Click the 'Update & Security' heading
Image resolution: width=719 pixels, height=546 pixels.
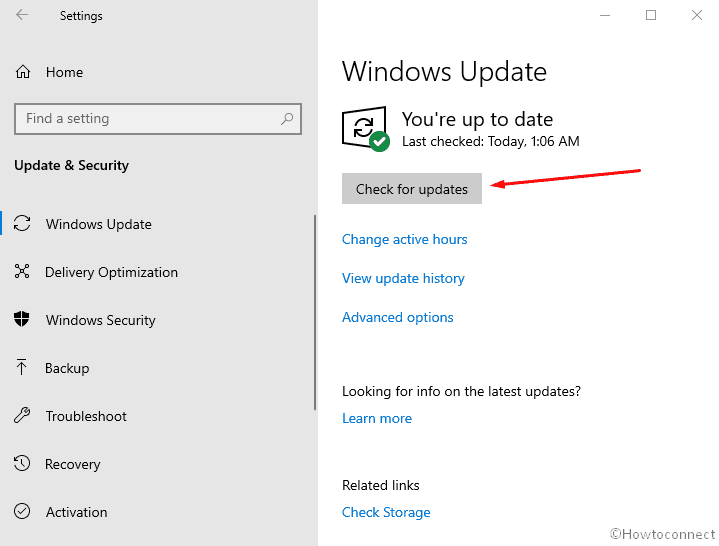point(72,165)
